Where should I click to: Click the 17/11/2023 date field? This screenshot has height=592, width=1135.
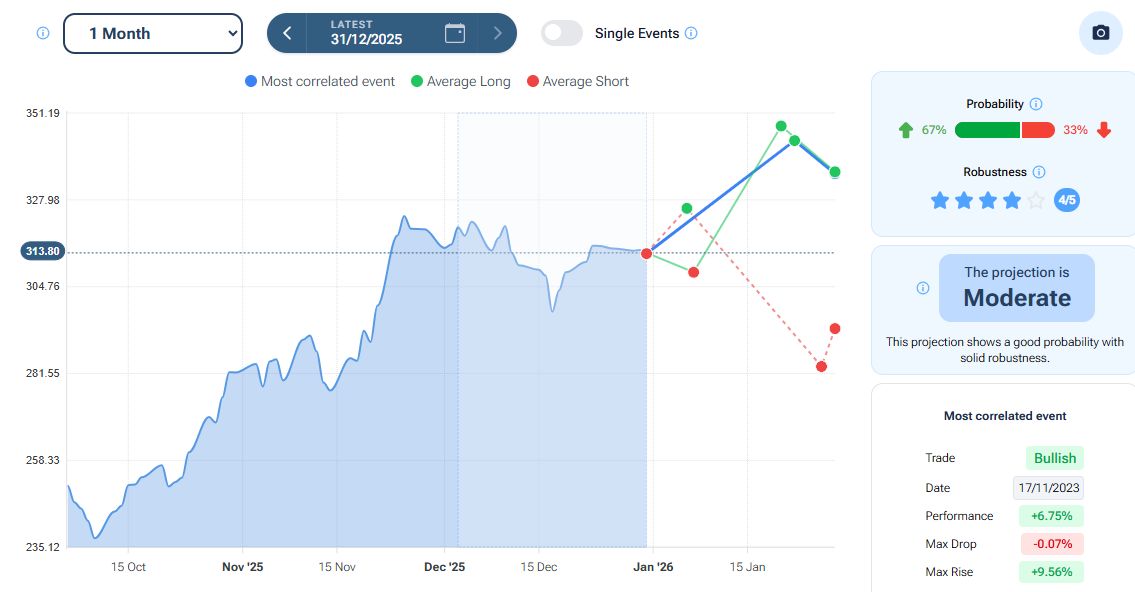tap(1047, 488)
